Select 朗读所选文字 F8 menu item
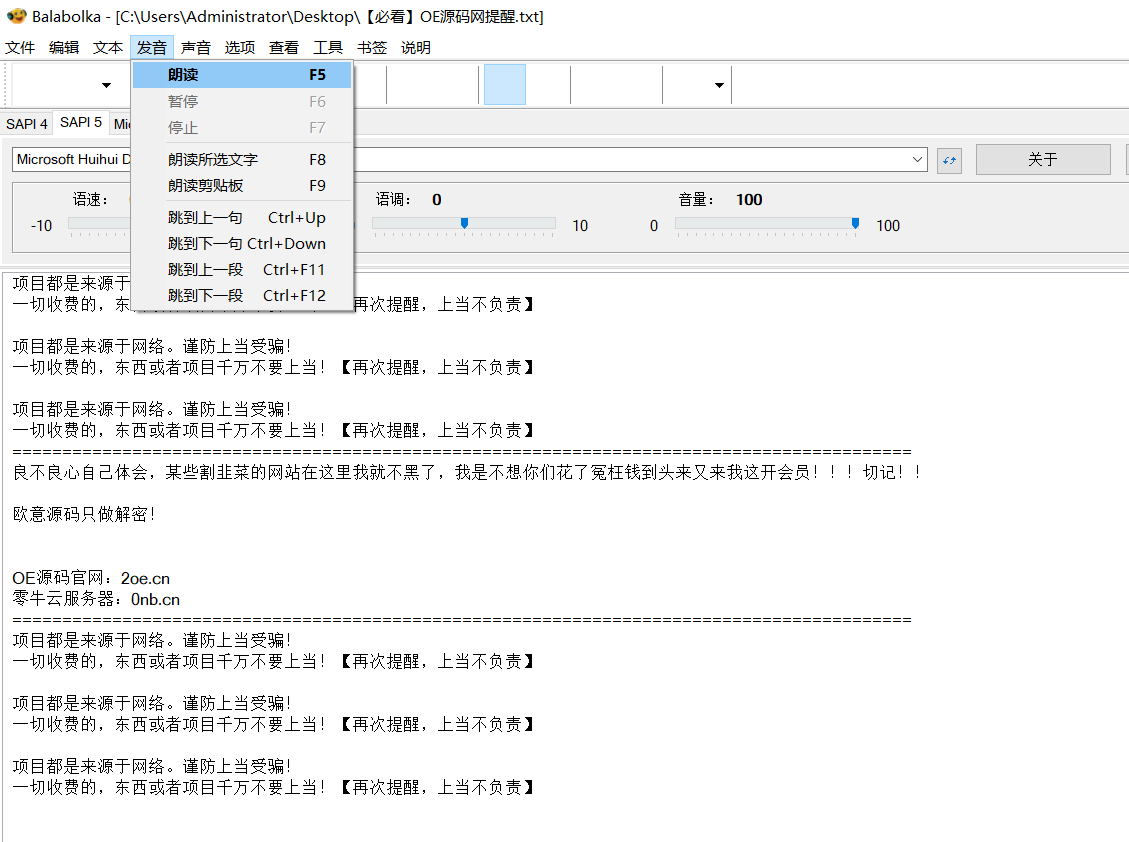The width and height of the screenshot is (1129, 842). point(242,159)
